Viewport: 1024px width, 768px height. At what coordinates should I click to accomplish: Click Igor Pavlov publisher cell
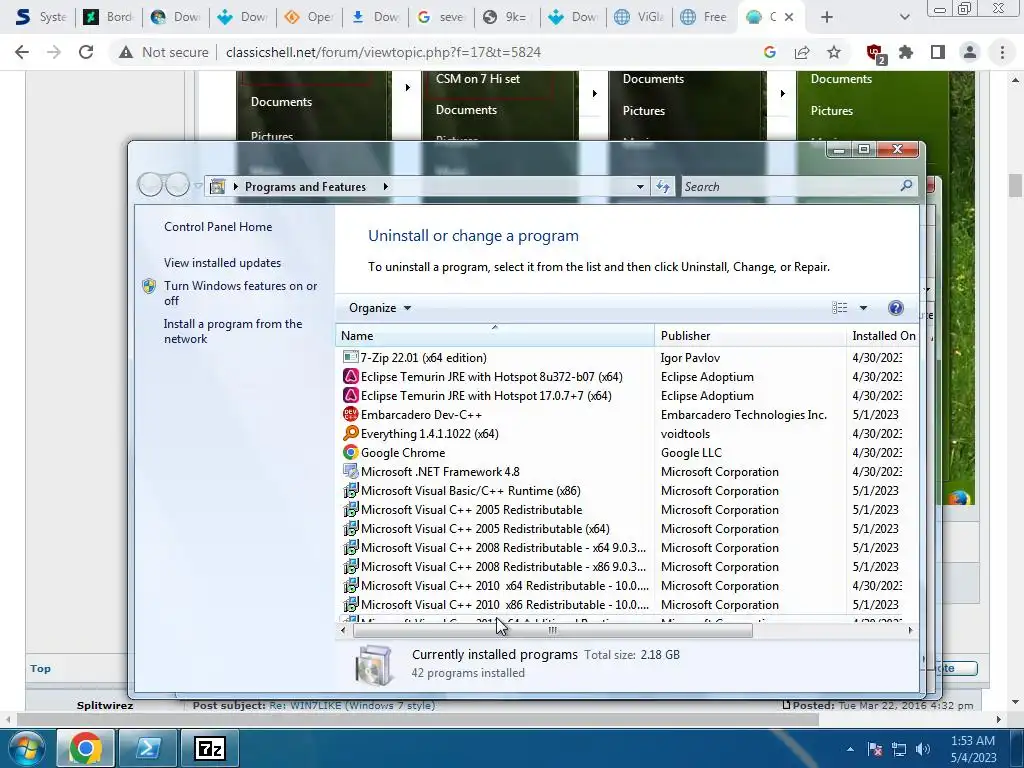[x=690, y=358]
